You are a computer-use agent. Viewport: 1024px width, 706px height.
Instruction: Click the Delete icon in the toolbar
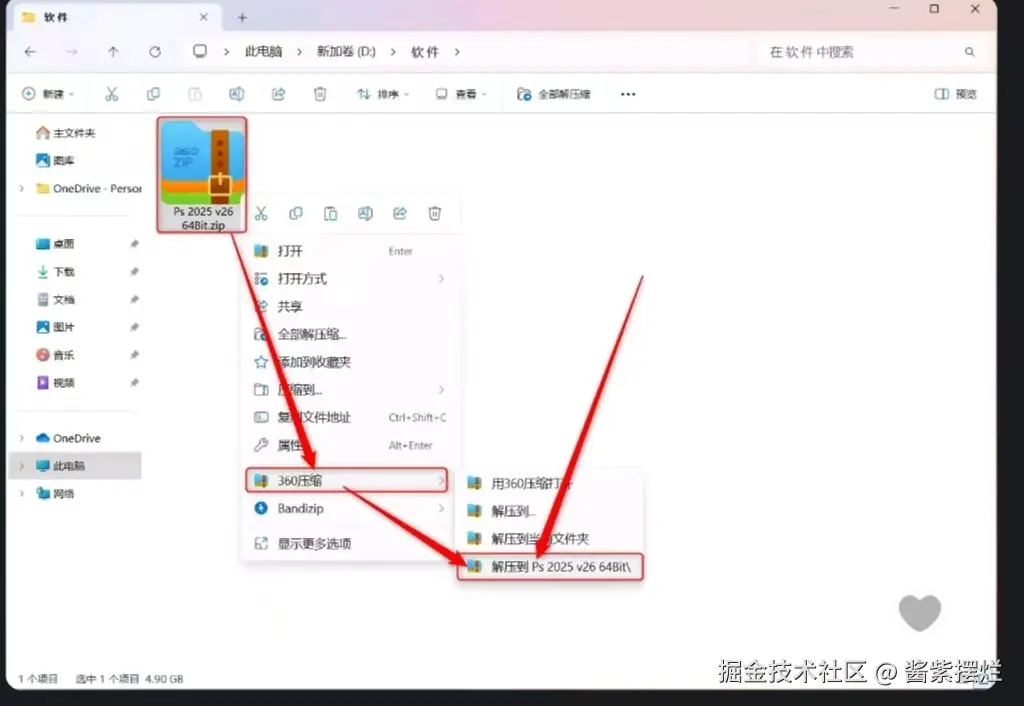click(320, 93)
